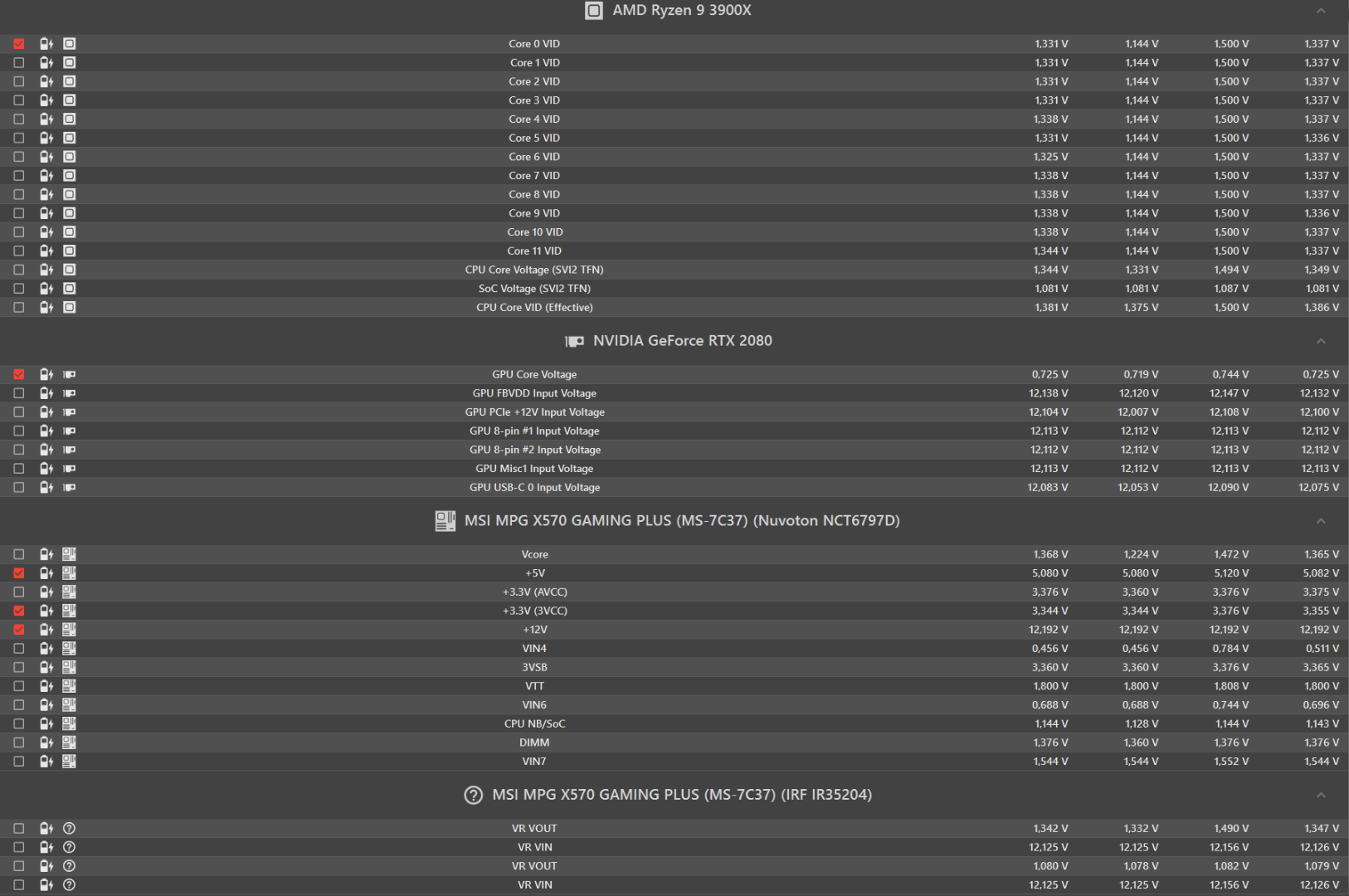Click the voltage icon in the Core 3 VID row
Screen dimensions: 1349x896
(x=46, y=100)
